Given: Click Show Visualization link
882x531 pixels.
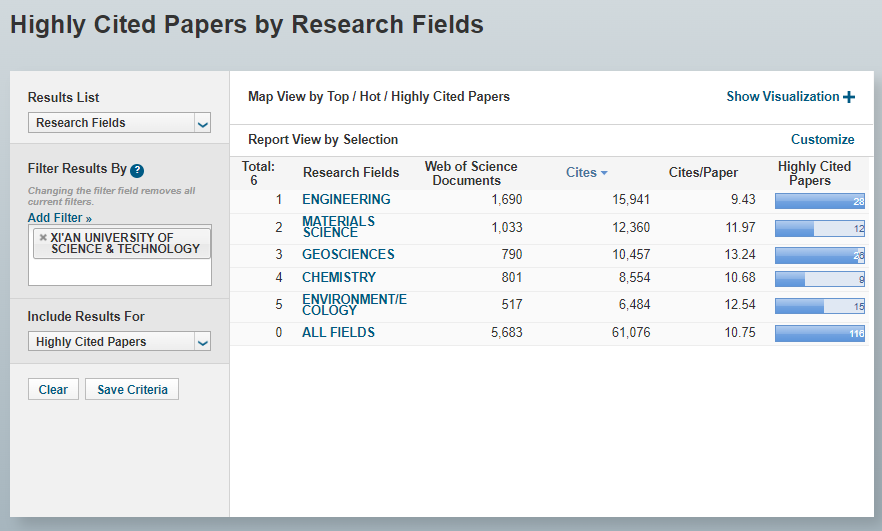Looking at the screenshot, I should [x=782, y=97].
